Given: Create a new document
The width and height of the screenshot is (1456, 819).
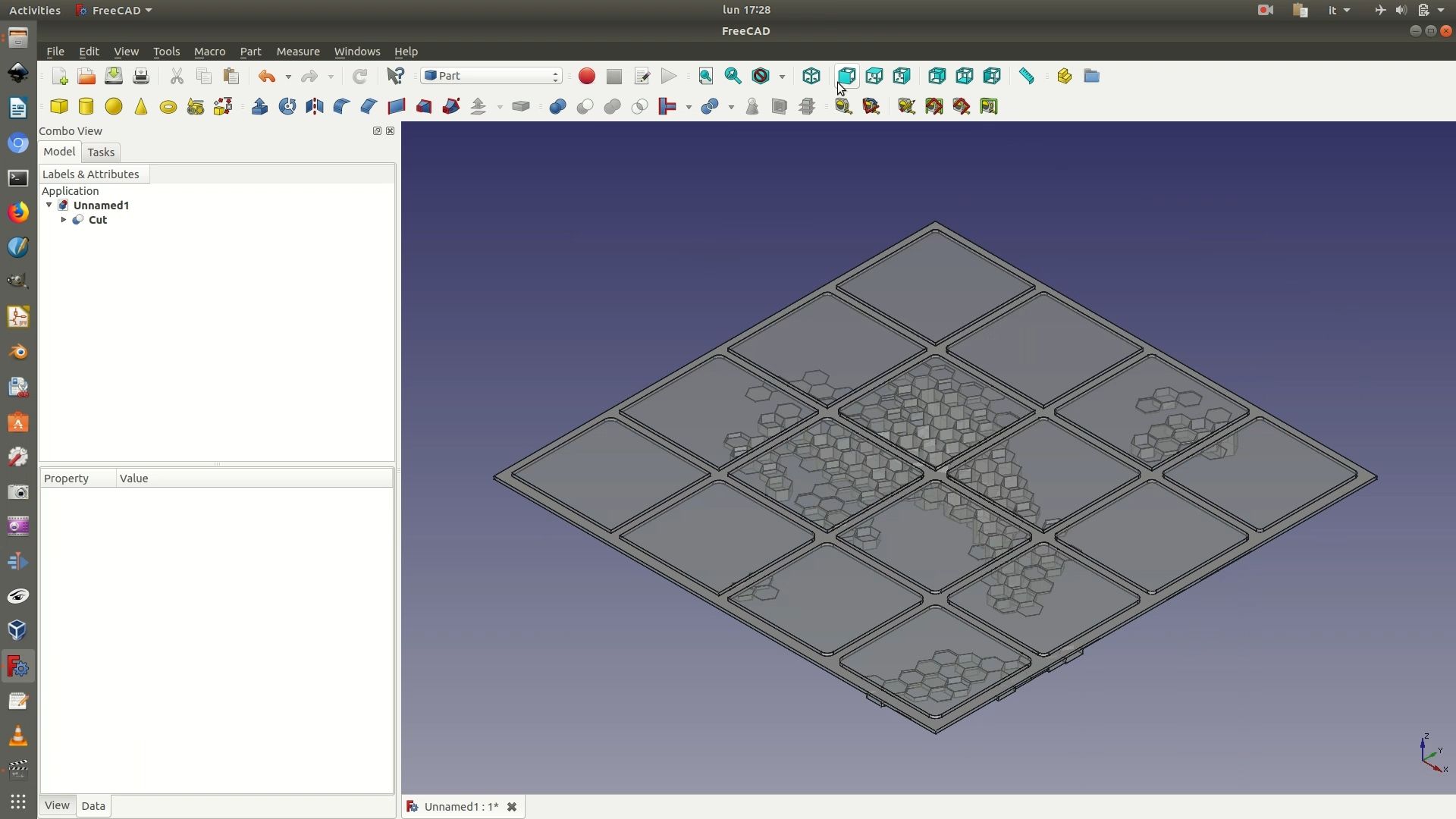Looking at the screenshot, I should (59, 76).
